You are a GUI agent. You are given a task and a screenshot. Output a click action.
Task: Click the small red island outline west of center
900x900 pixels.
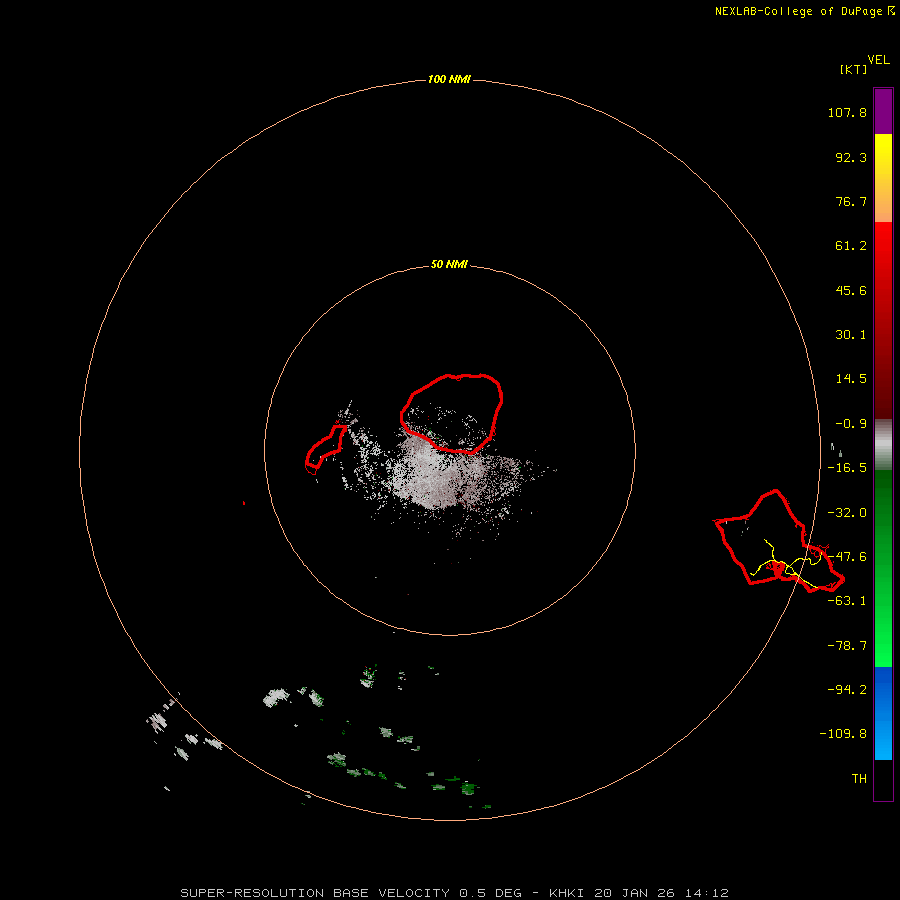(x=325, y=449)
